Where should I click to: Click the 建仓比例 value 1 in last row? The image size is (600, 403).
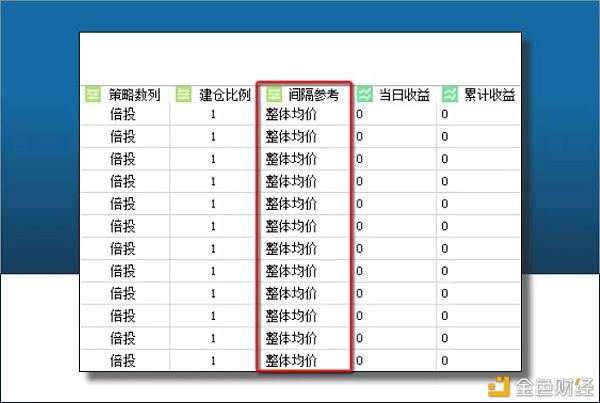(213, 360)
